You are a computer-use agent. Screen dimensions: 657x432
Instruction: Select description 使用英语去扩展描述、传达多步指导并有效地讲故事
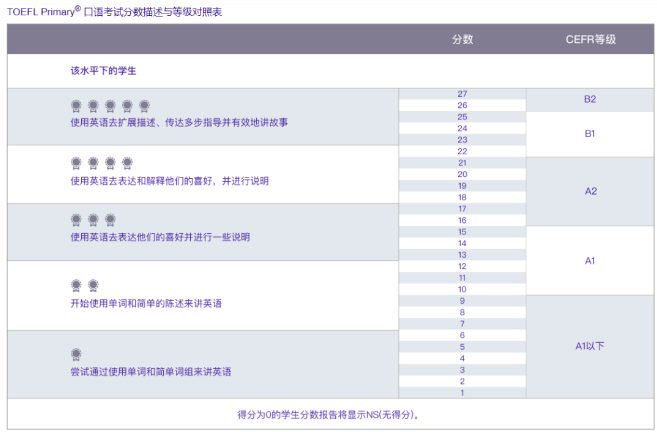coord(179,122)
